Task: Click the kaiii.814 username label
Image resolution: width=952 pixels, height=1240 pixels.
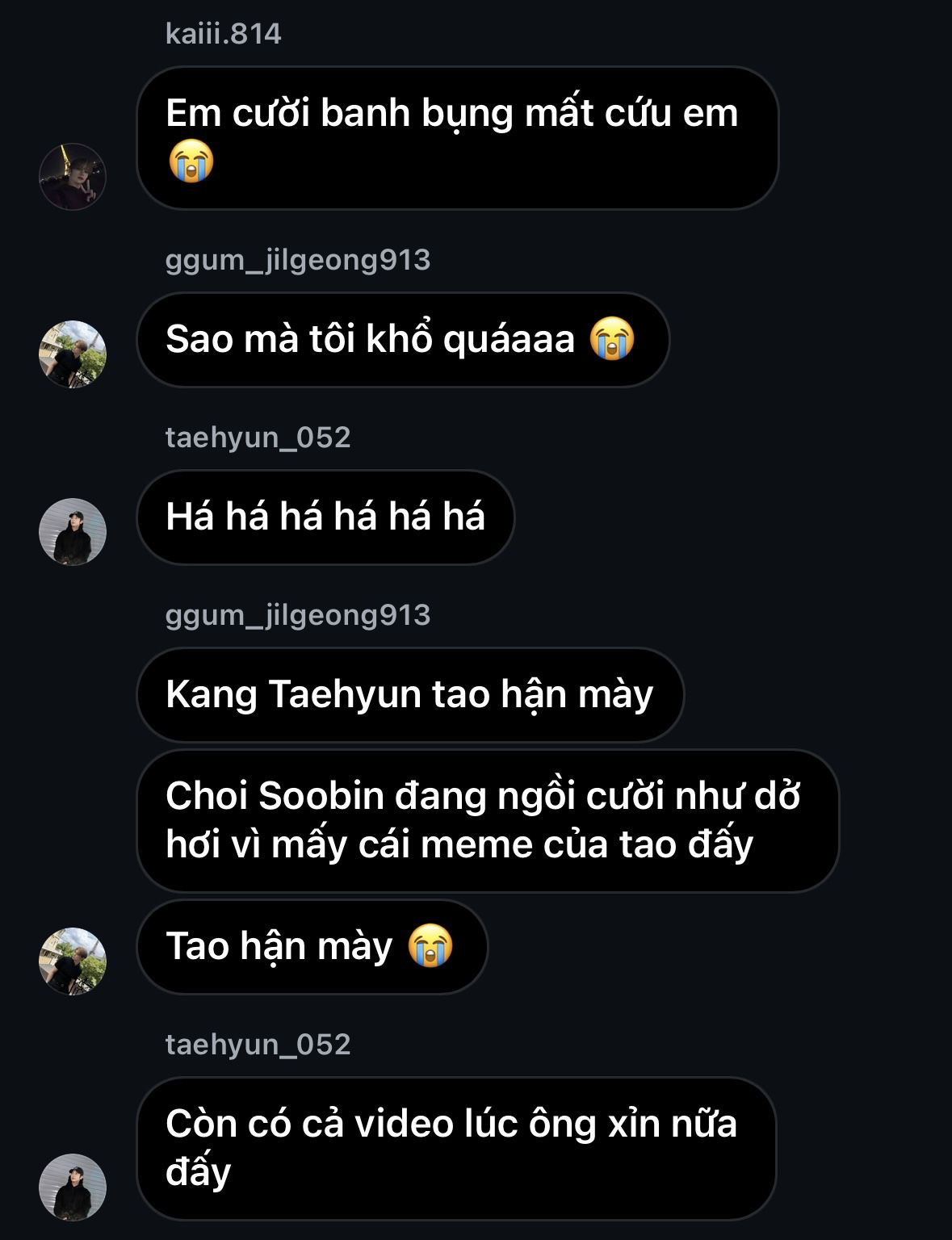Action: pos(223,34)
